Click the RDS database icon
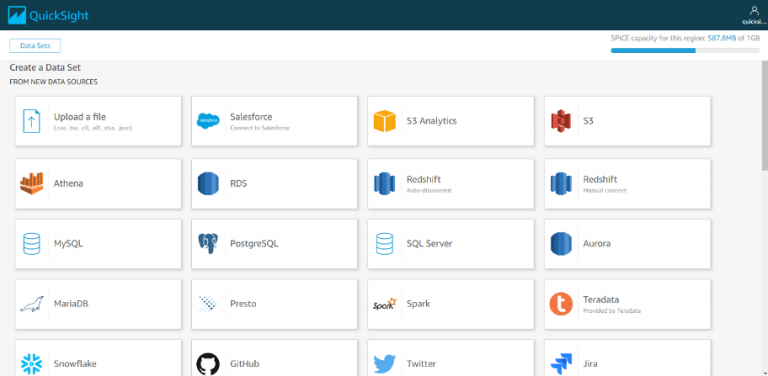Viewport: 768px width, 376px height. pos(208,184)
